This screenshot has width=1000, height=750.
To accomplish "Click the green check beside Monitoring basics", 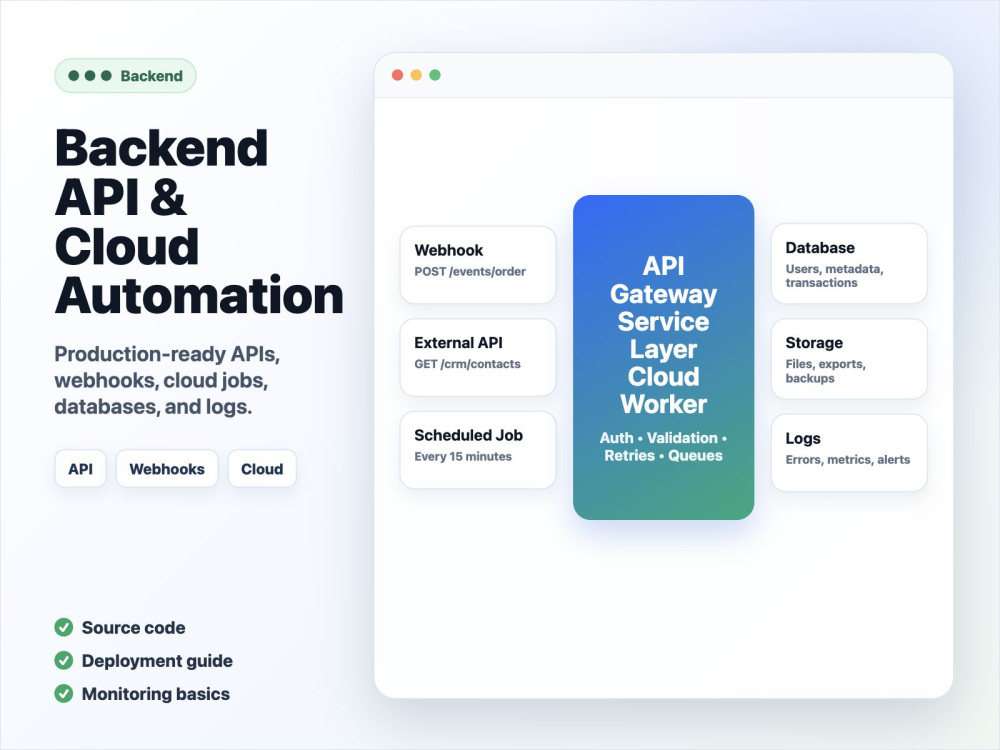I will [x=64, y=694].
